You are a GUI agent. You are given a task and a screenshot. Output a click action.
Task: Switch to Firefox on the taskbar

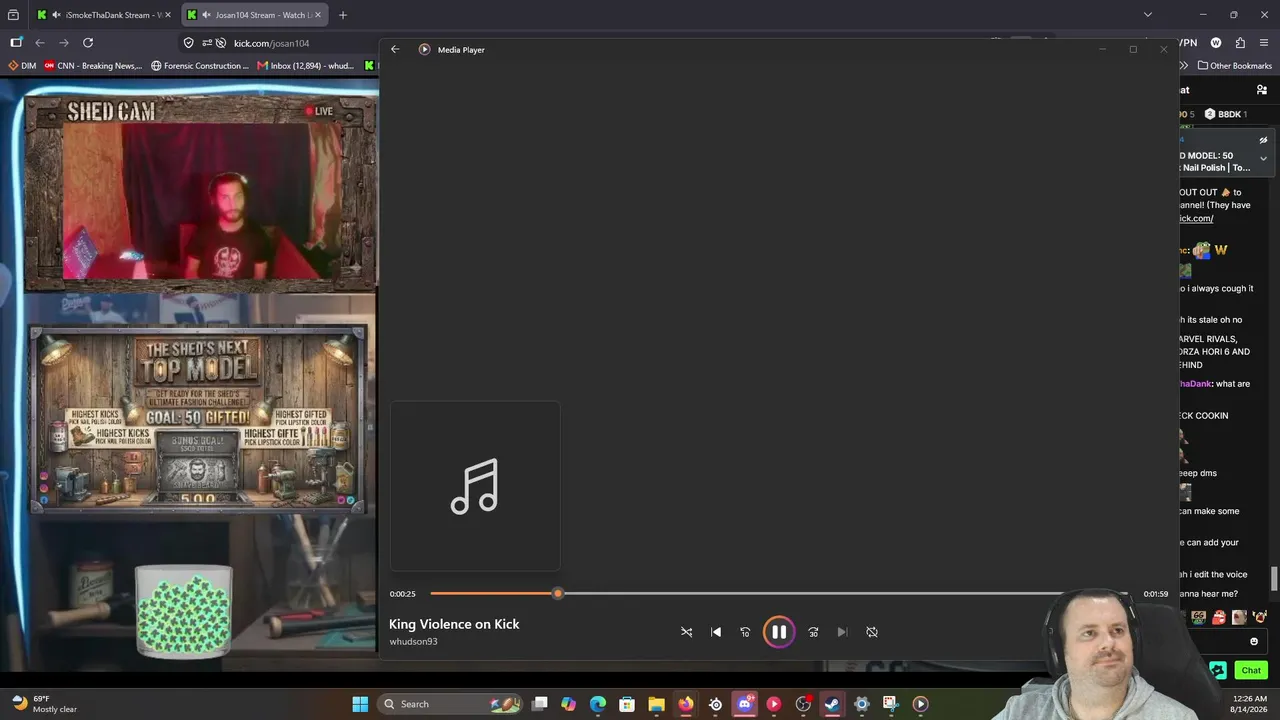pyautogui.click(x=686, y=704)
